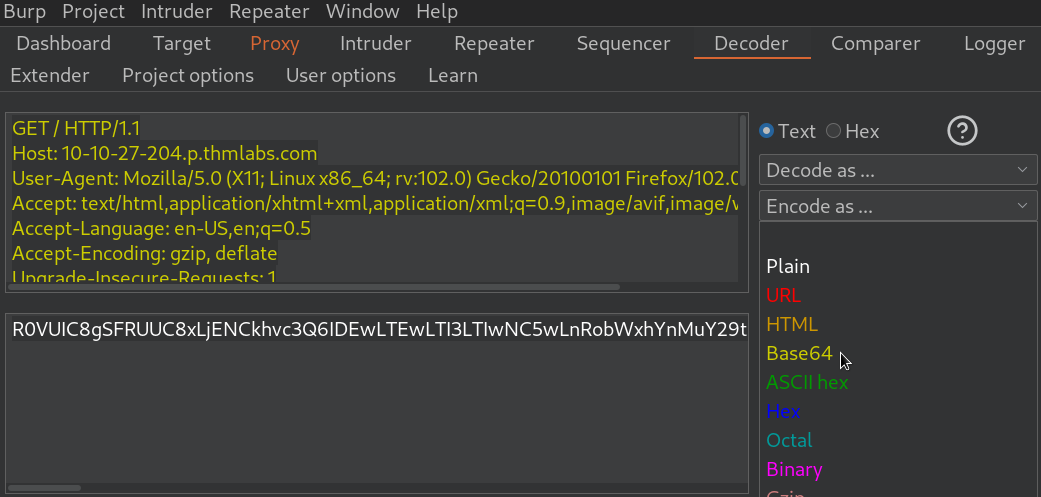
Task: Open the Help menu
Action: [x=437, y=11]
